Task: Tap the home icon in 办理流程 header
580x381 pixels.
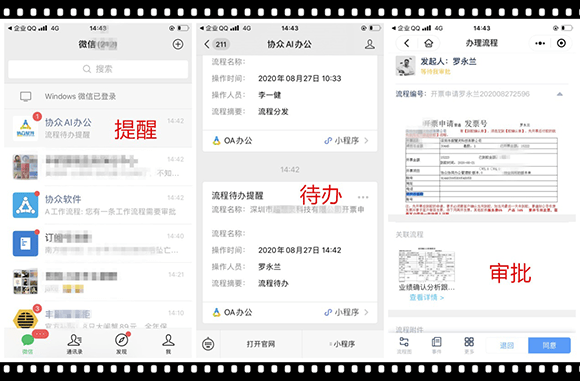Action: [x=428, y=43]
